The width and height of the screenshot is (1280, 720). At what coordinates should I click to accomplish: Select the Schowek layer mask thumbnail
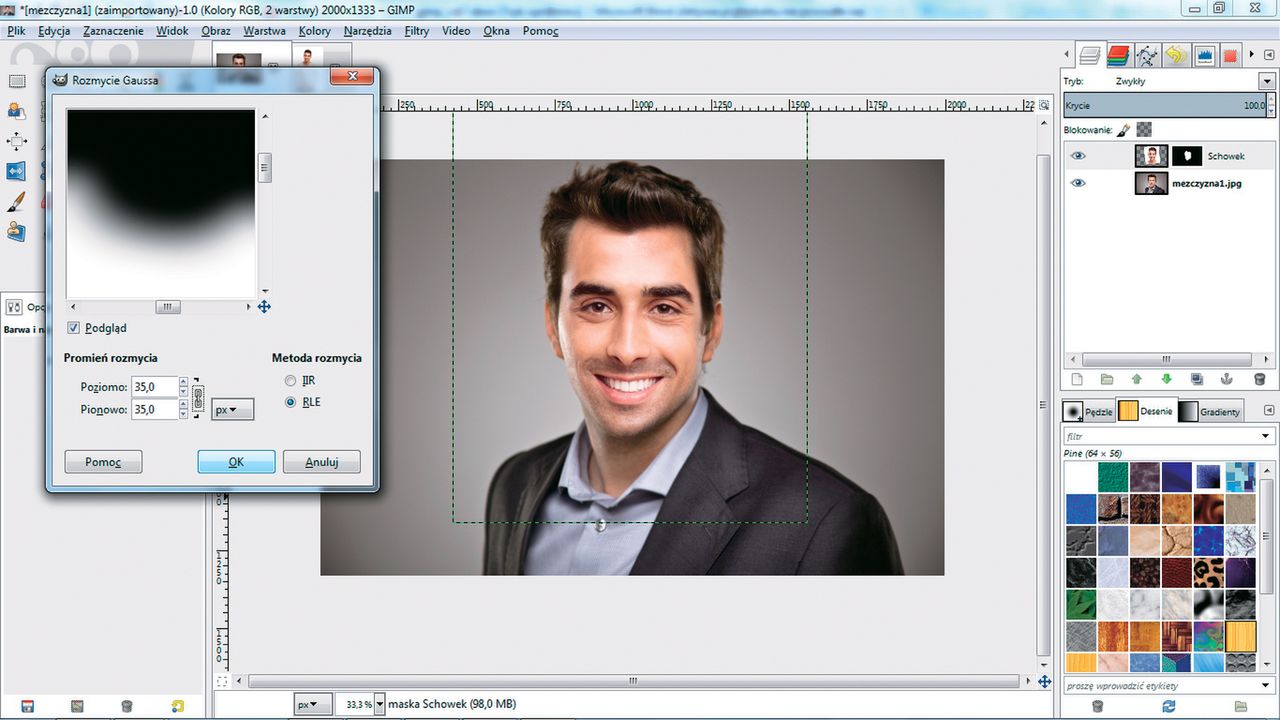click(x=1187, y=156)
